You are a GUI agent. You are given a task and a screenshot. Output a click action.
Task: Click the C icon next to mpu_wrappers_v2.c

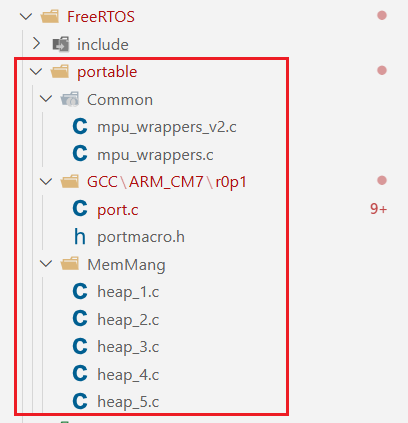coord(80,127)
